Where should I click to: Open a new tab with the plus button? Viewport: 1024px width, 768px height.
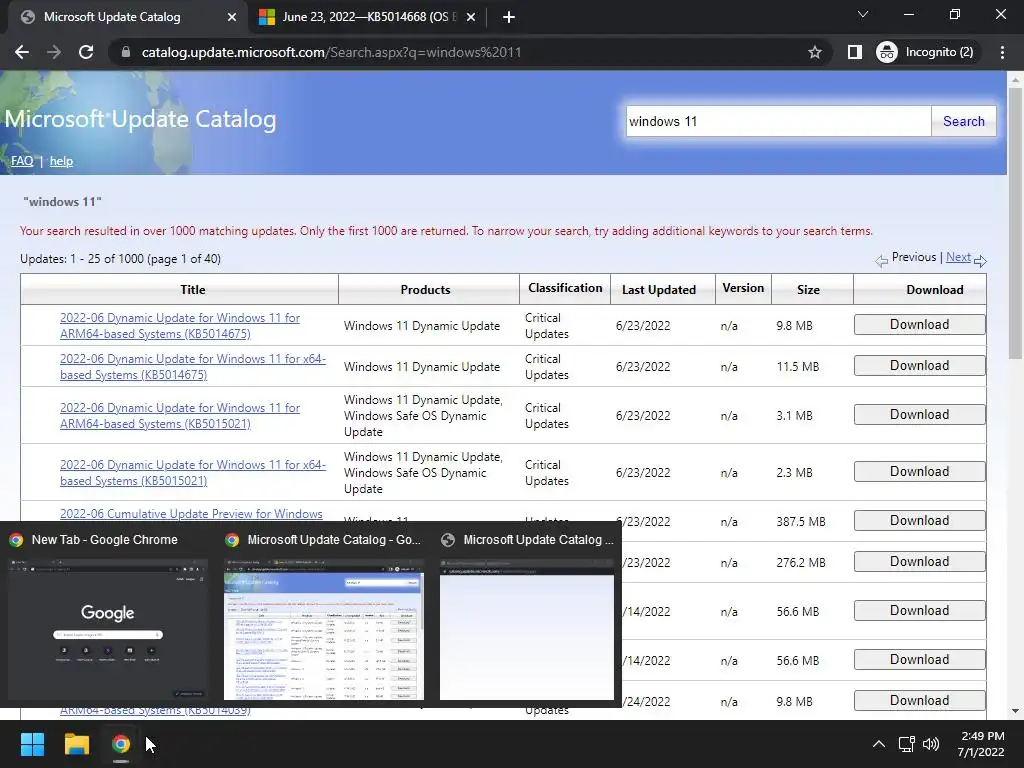tap(509, 17)
